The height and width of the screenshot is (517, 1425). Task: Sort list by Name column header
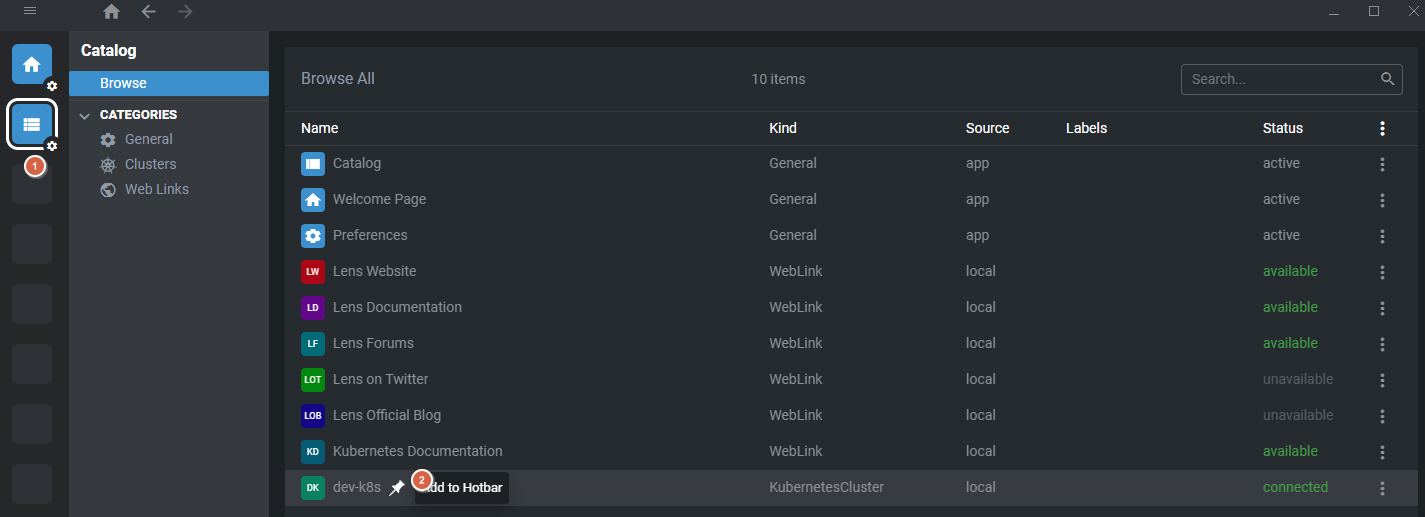[x=320, y=128]
